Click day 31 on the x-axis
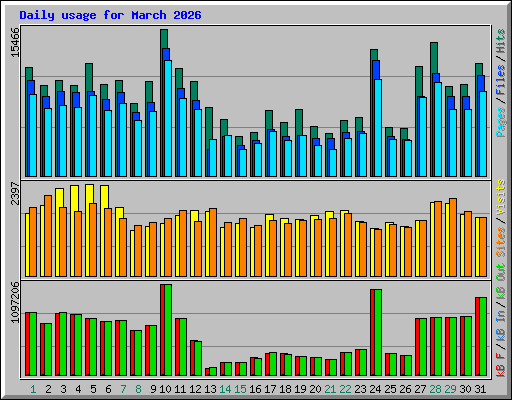Viewport: 512px width, 400px height. pos(480,389)
